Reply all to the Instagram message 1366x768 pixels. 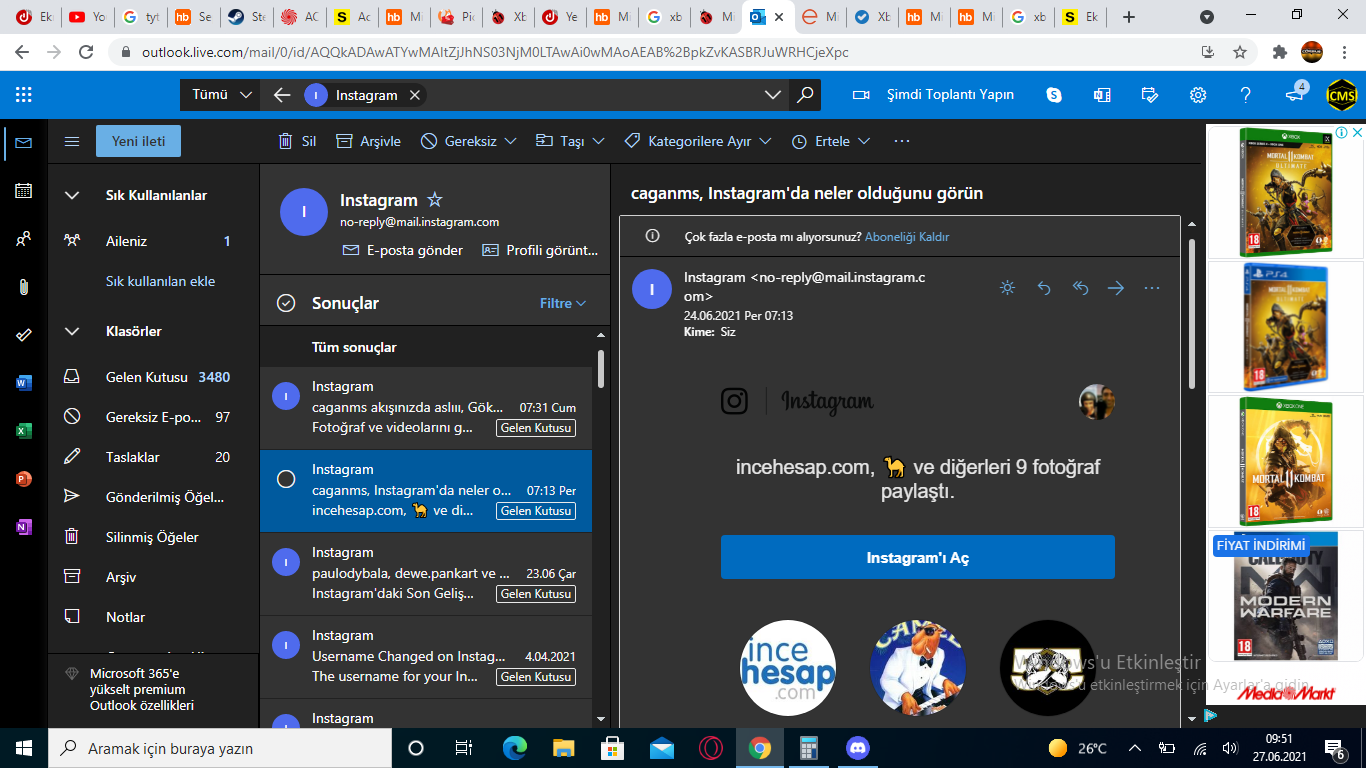tap(1080, 288)
